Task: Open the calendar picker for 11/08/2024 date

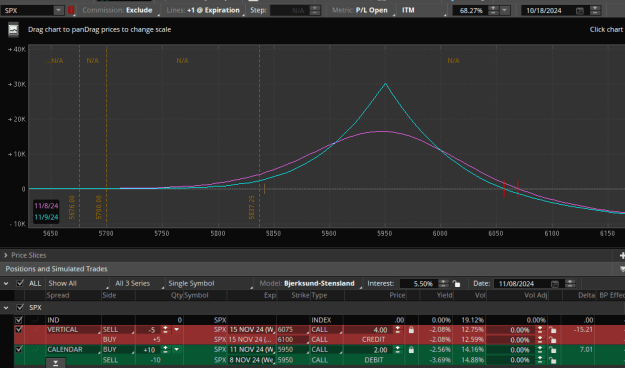Action: 555,284
